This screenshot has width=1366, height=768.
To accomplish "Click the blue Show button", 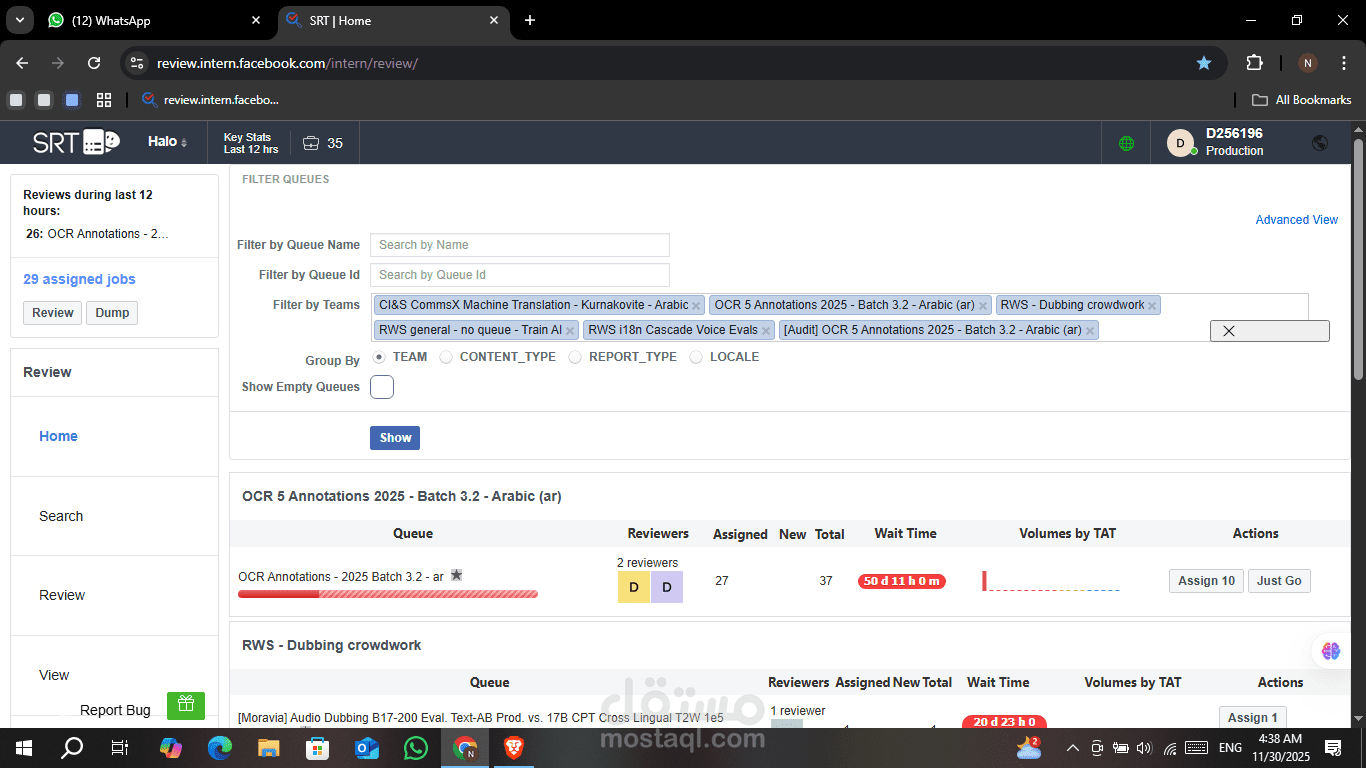I will [395, 438].
